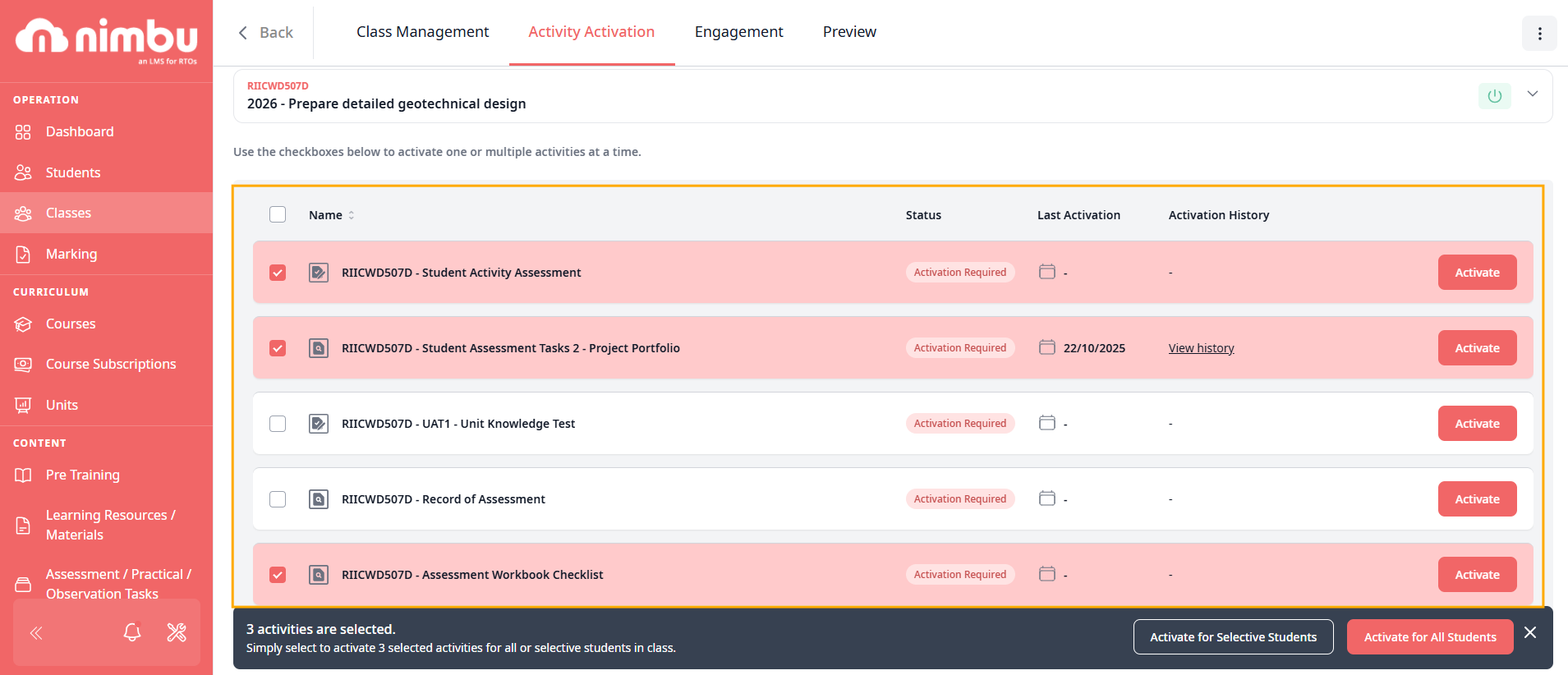Click the Unit Knowledge Test activity icon
The width and height of the screenshot is (1568, 675).
pyautogui.click(x=319, y=424)
